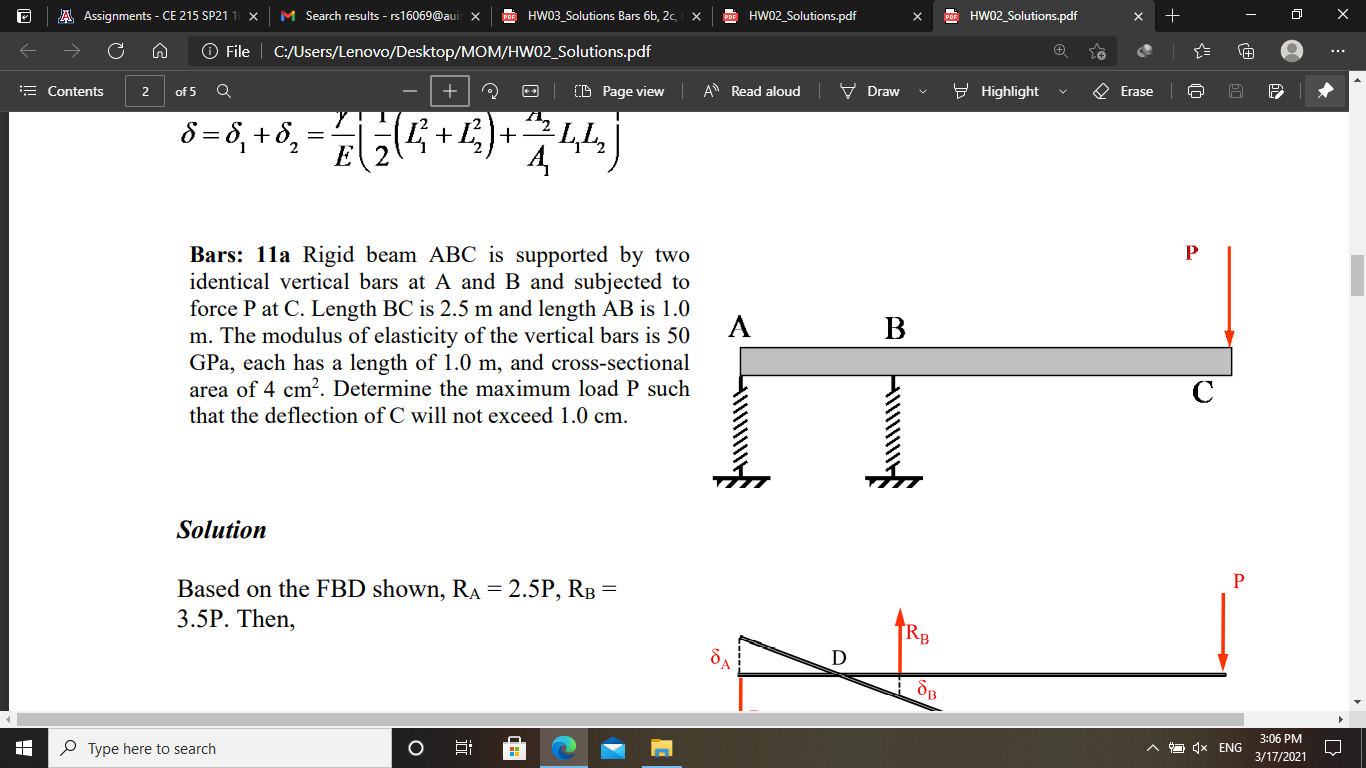The height and width of the screenshot is (768, 1366).
Task: Add this page to favorites
Action: (1097, 51)
